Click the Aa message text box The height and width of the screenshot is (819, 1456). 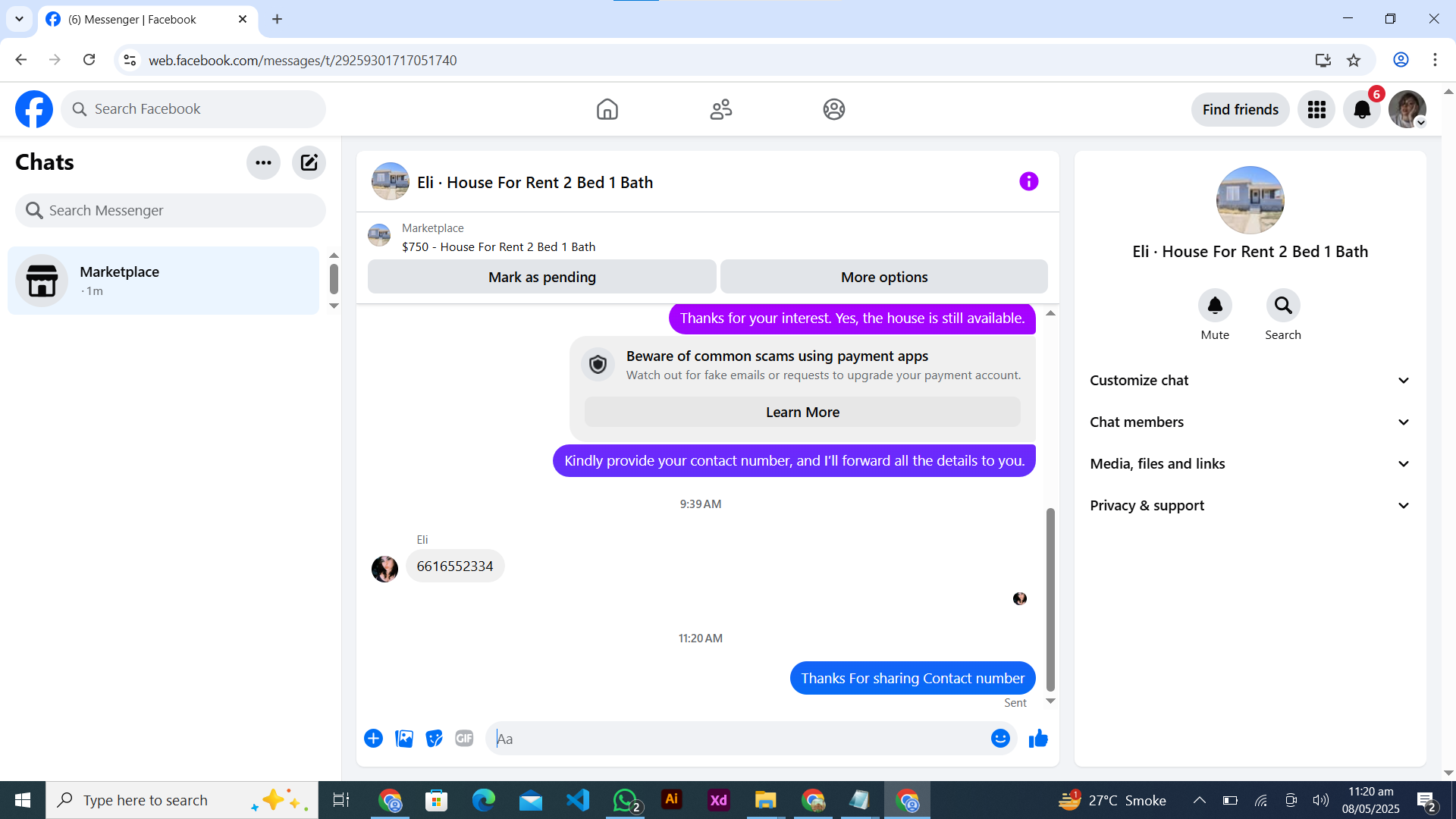739,739
